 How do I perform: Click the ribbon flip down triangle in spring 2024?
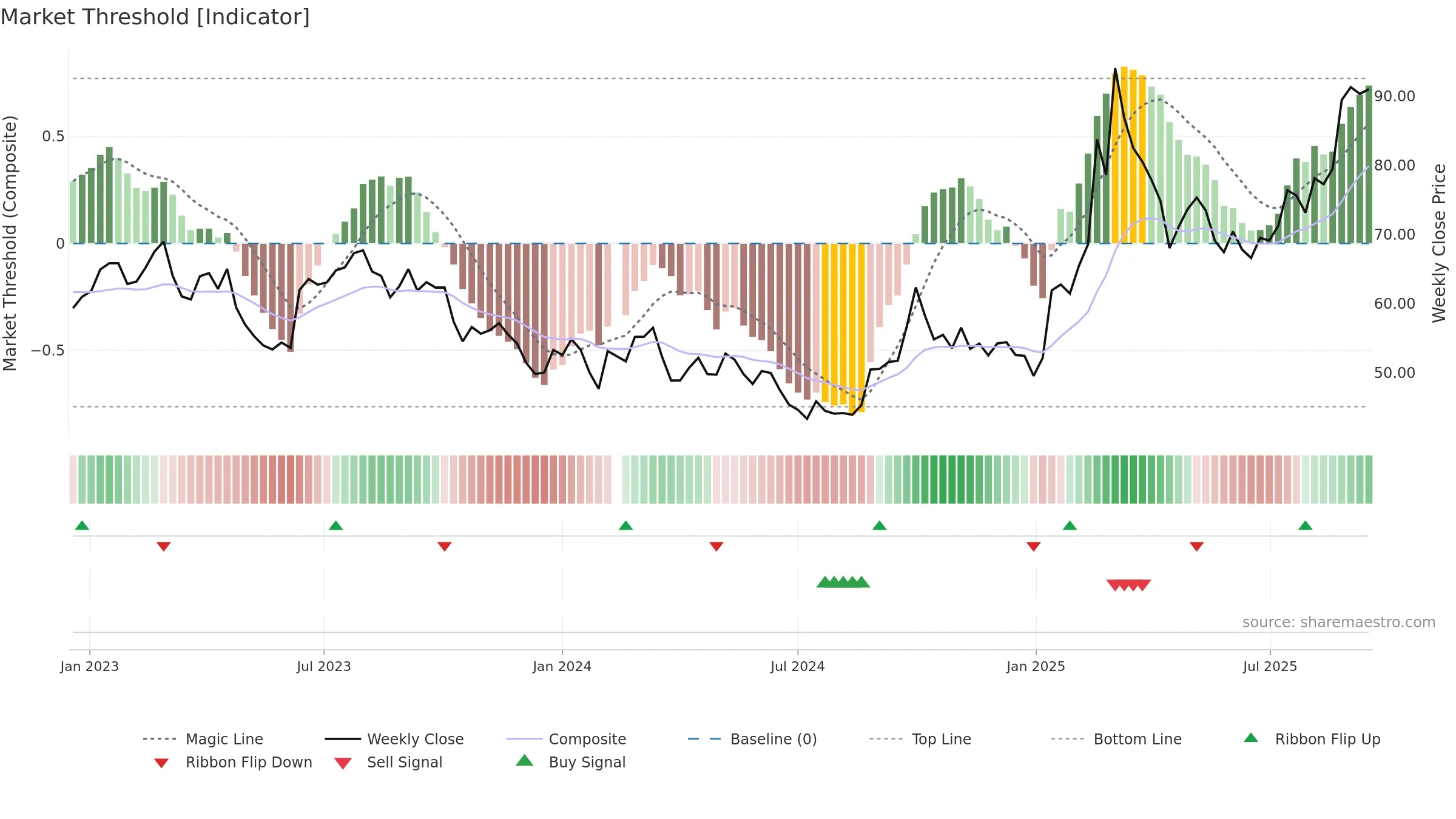(x=716, y=546)
